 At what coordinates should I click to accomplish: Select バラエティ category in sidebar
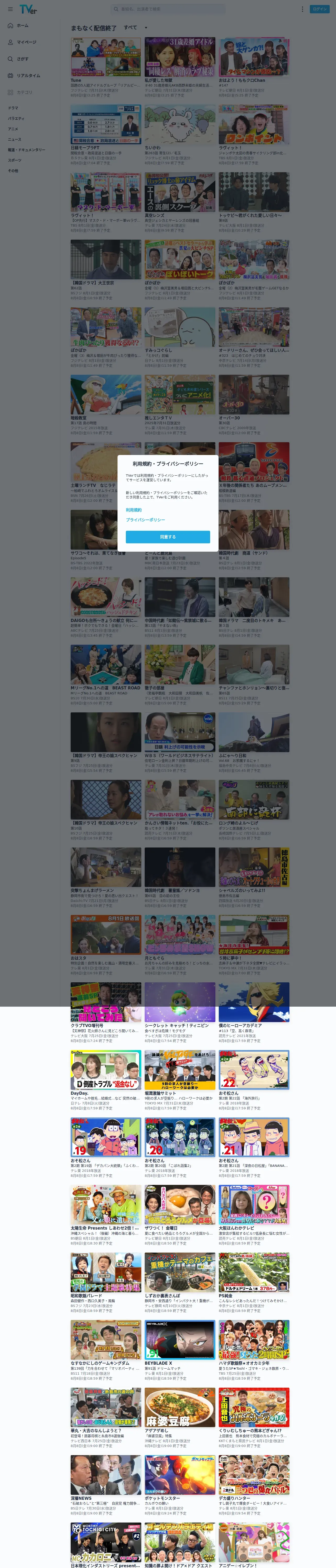click(16, 119)
